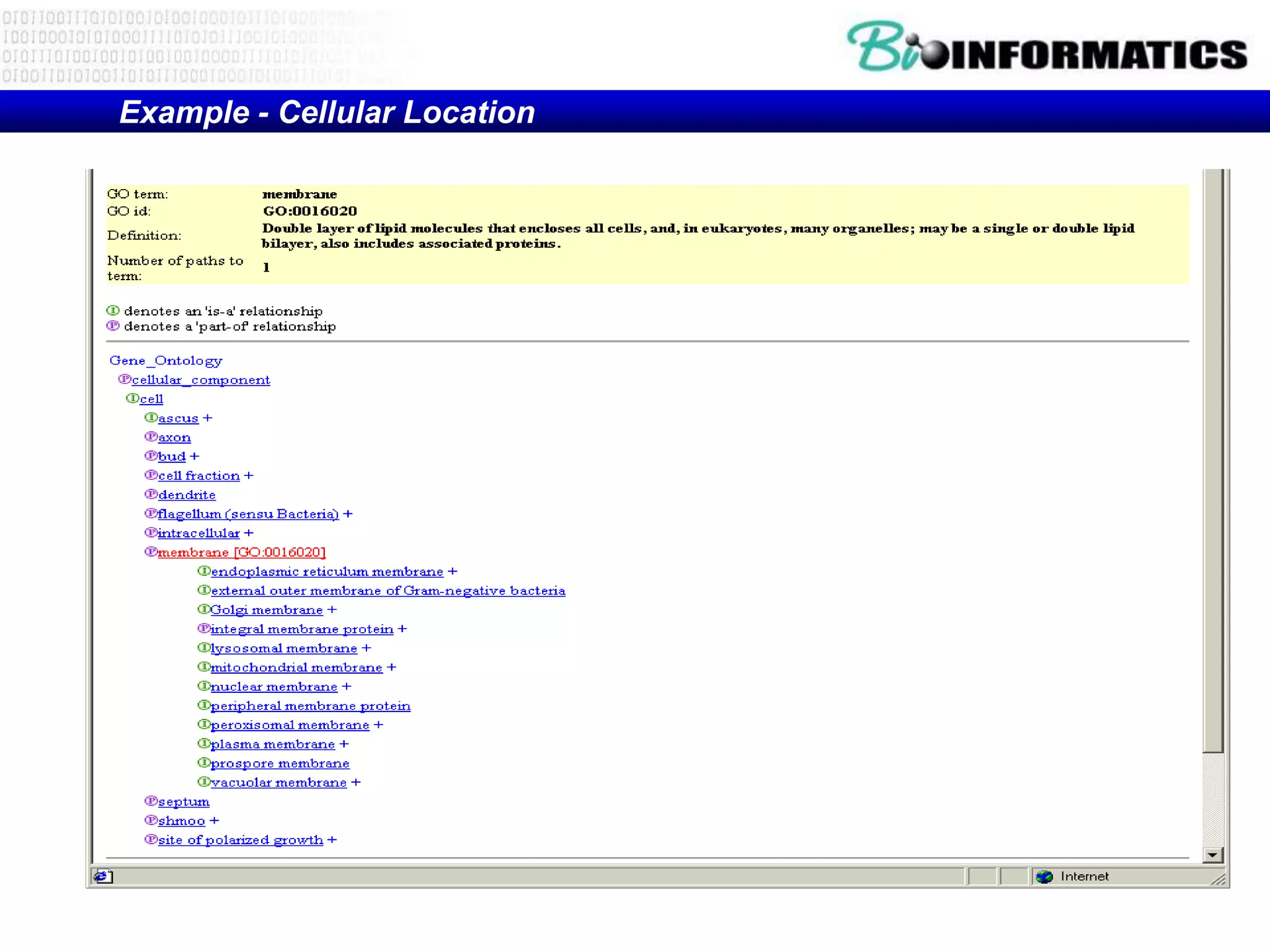Viewport: 1270px width, 952px height.
Task: Open endoplasmic reticulum membrane link
Action: (327, 571)
